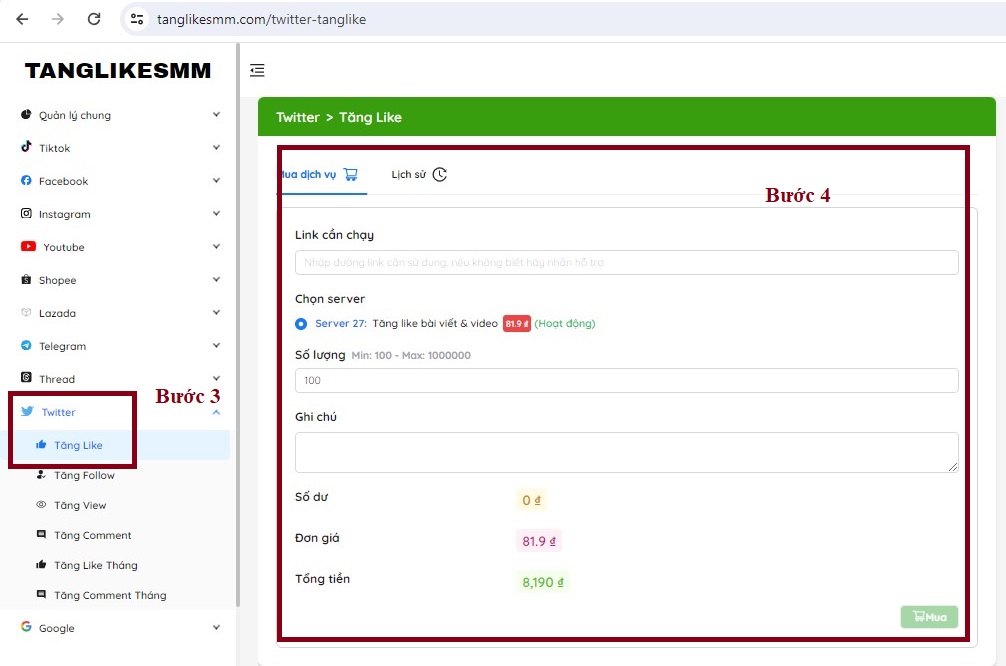This screenshot has height=666, width=1006.
Task: Open site information icon in address bar
Action: (x=137, y=19)
